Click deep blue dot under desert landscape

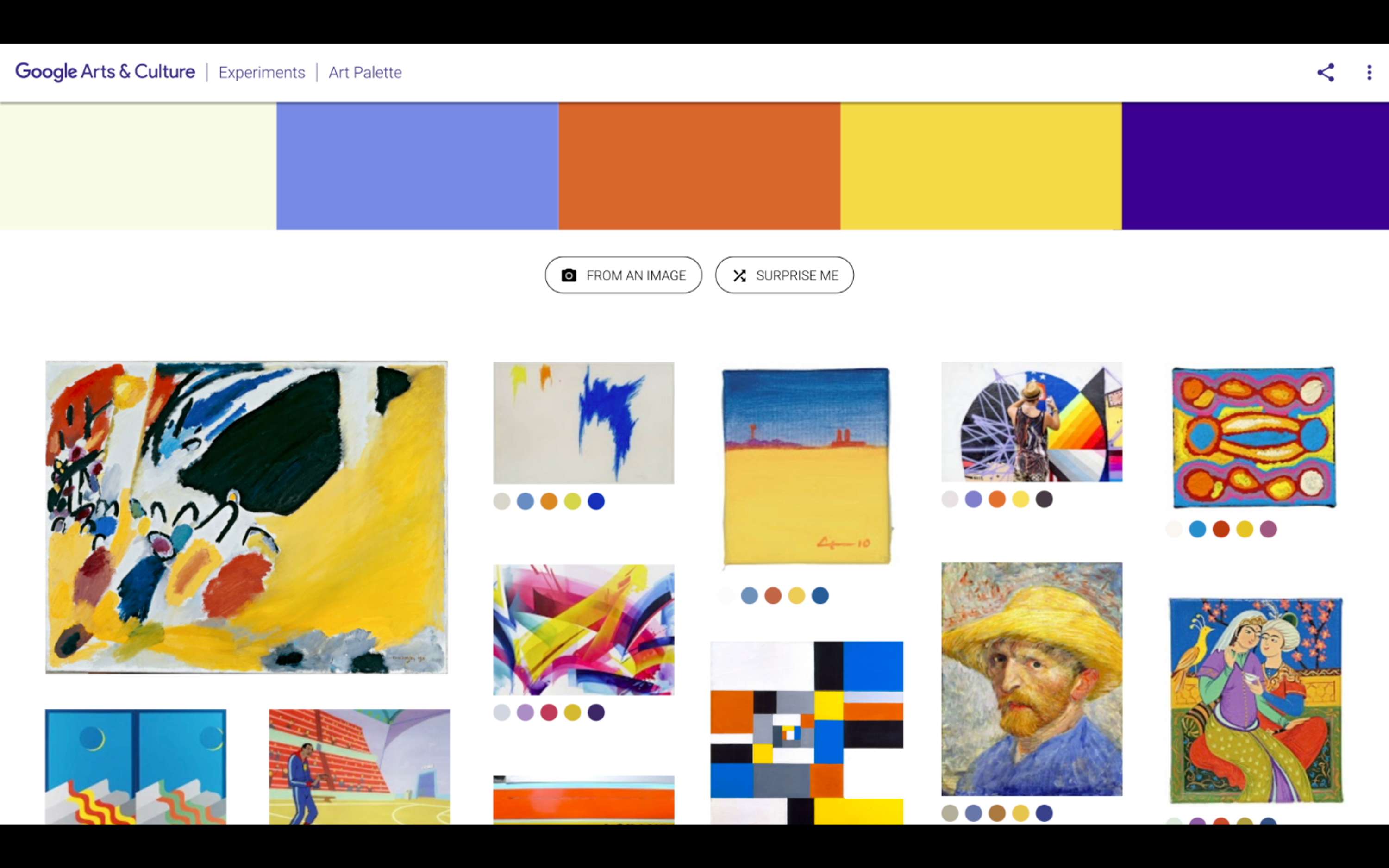point(820,595)
